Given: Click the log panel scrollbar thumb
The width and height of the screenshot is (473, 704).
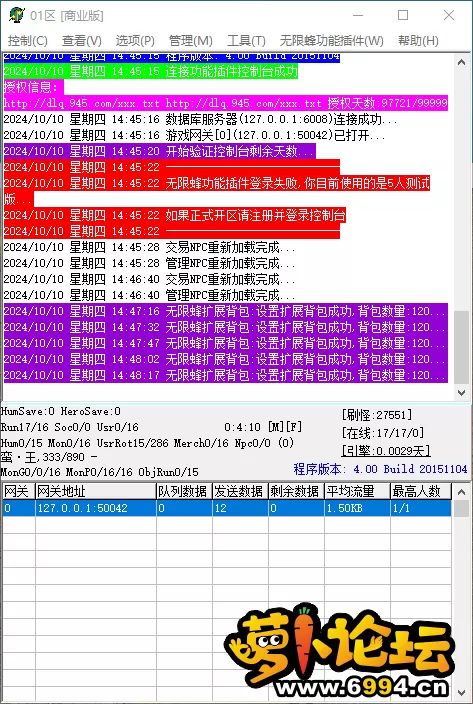Looking at the screenshot, I should click(461, 348).
